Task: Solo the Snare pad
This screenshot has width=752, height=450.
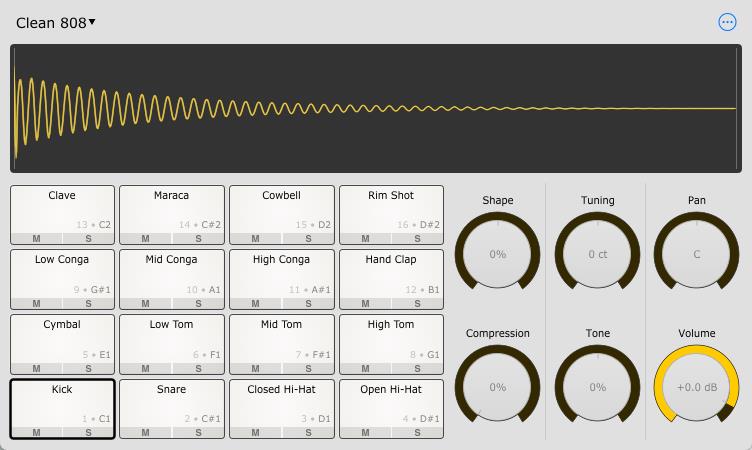Action: tap(198, 433)
